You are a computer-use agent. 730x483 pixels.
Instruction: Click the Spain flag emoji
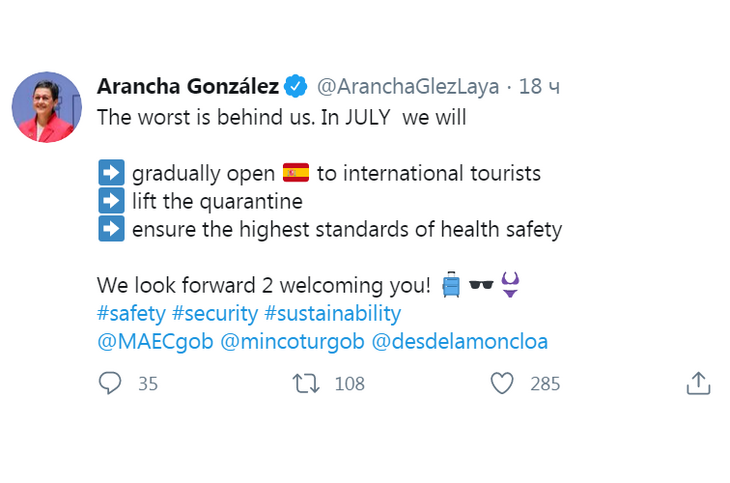296,173
